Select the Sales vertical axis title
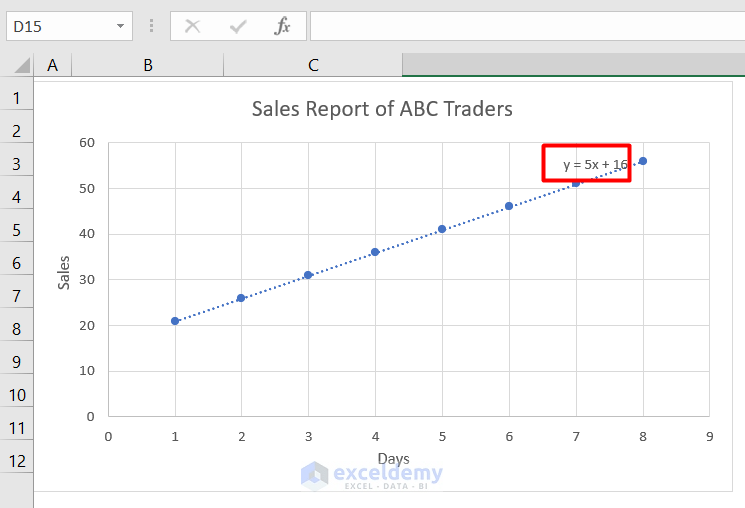Screen dimensions: 745x508 (x=64, y=273)
